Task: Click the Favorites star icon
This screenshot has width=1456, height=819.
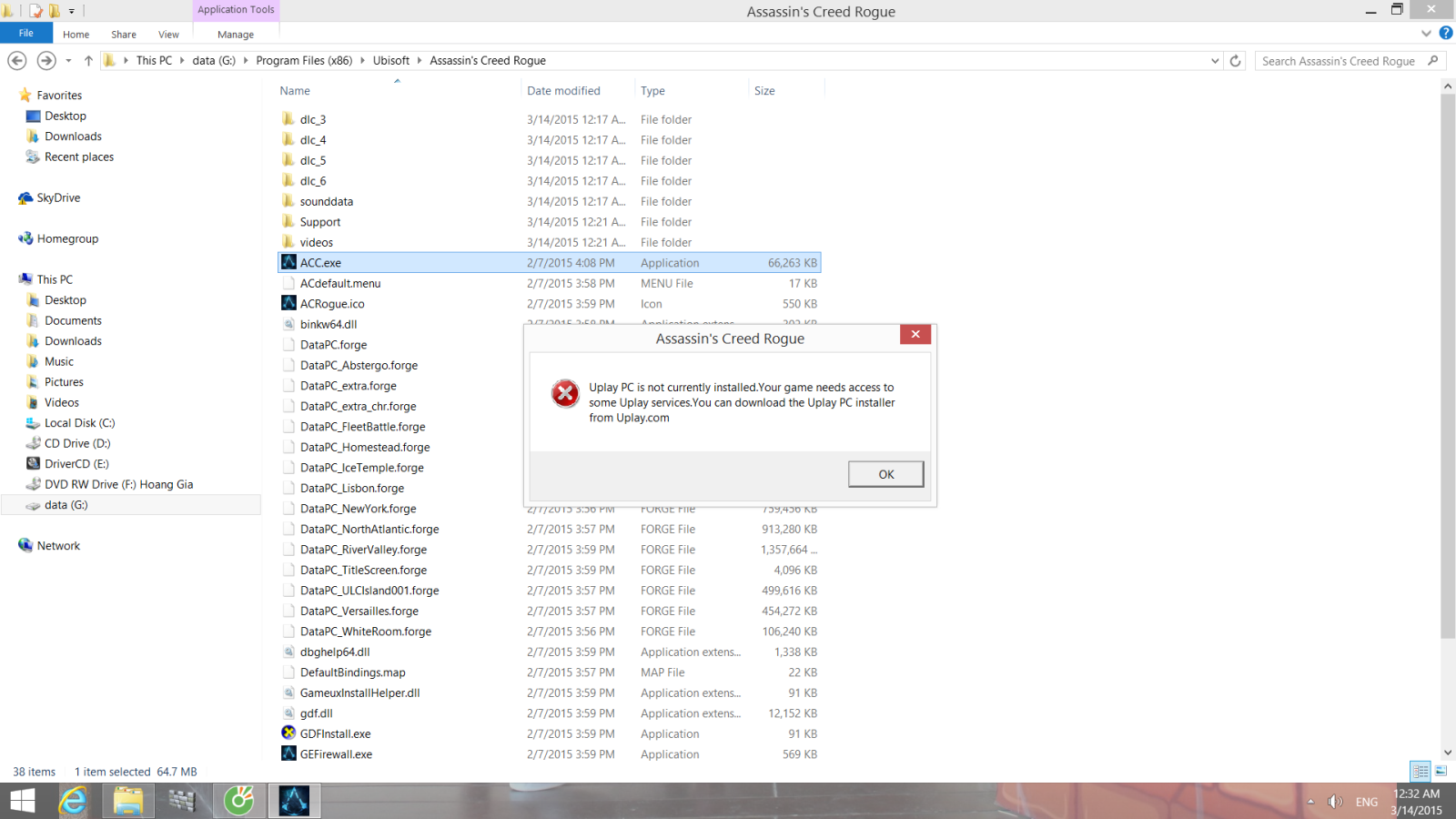Action: click(25, 95)
